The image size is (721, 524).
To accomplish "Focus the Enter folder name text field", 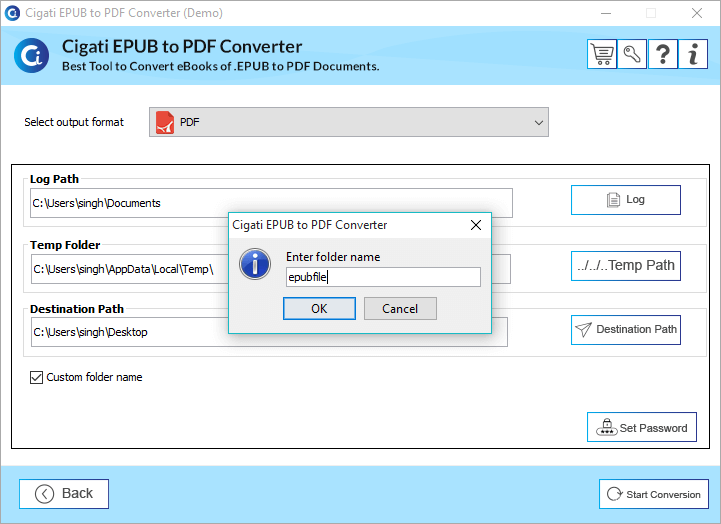I will click(383, 277).
